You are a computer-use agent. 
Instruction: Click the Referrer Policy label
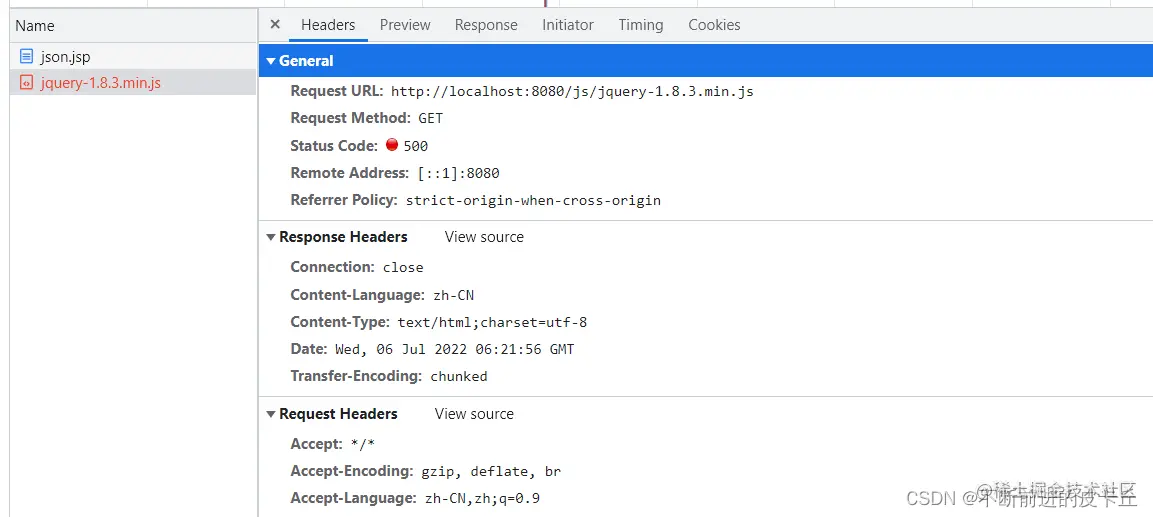[x=344, y=200]
